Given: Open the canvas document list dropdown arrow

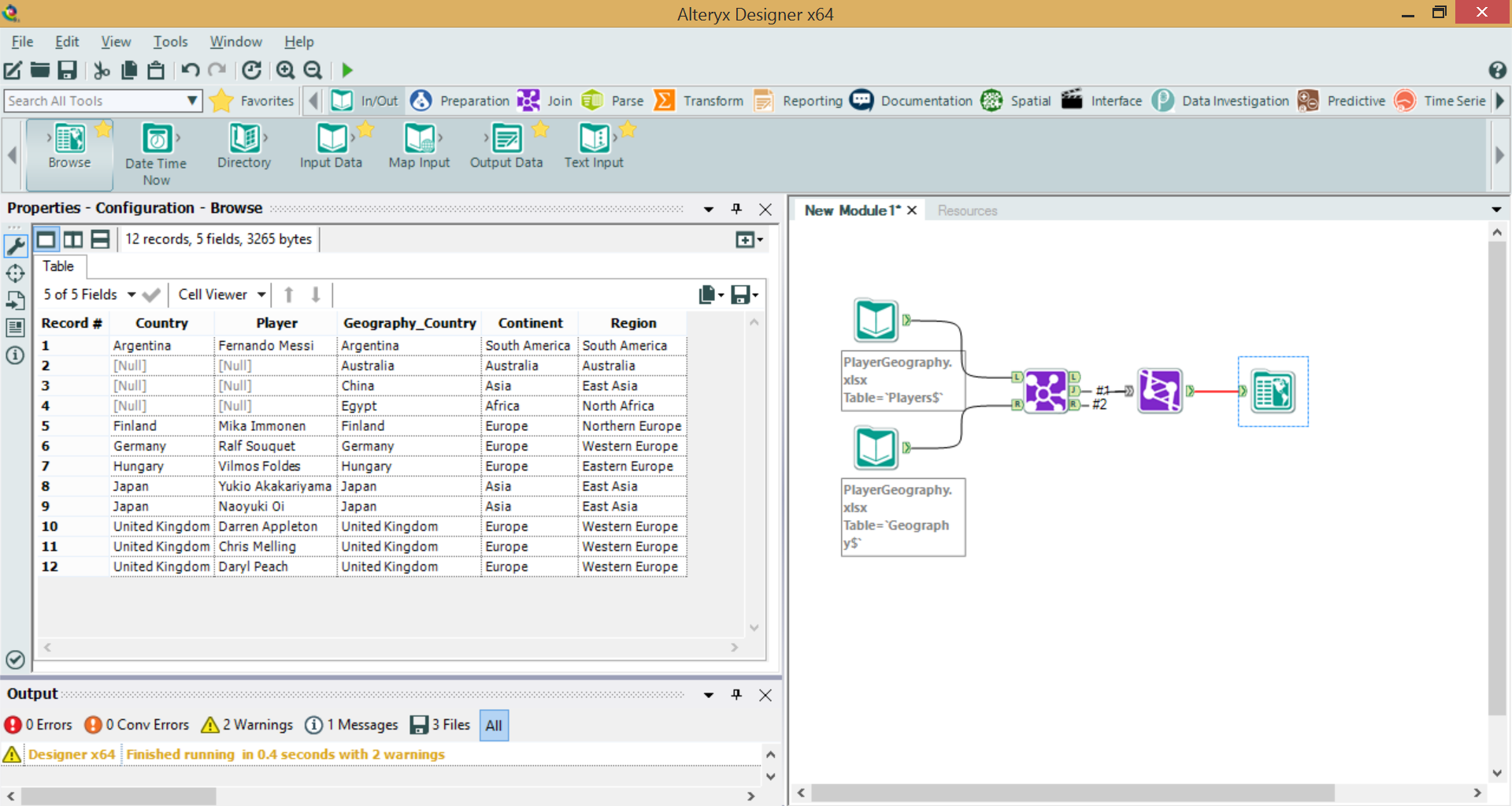Looking at the screenshot, I should pyautogui.click(x=1496, y=210).
